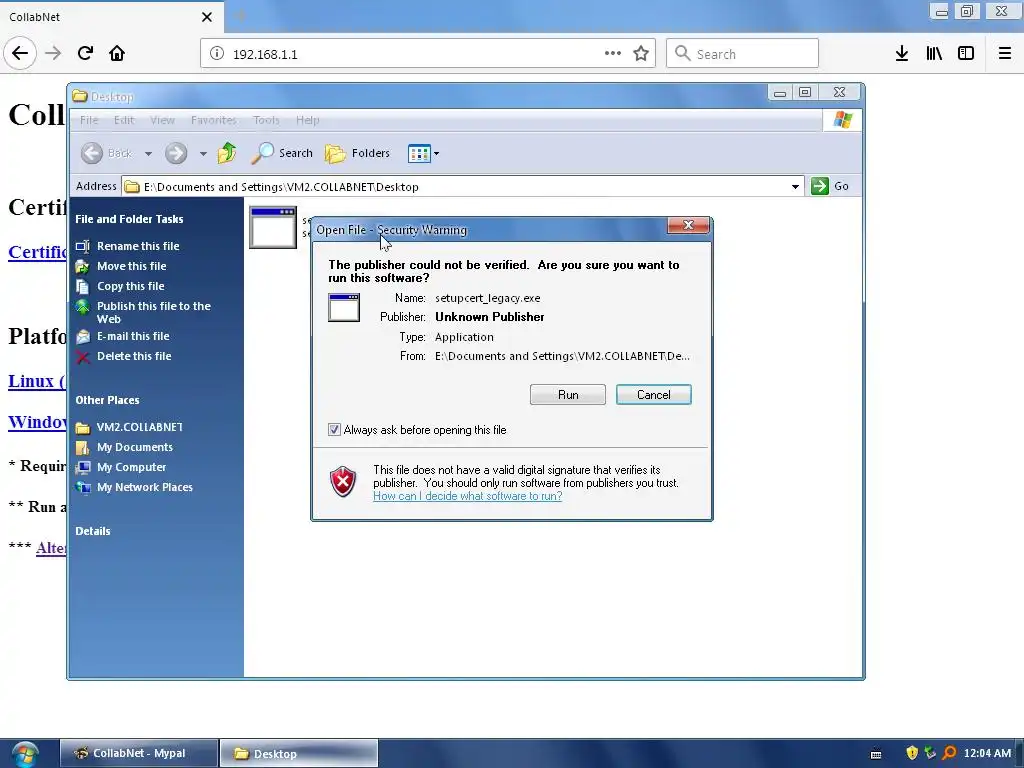The width and height of the screenshot is (1024, 768).
Task: Uncheck Always ask before opening this file
Action: tap(334, 430)
